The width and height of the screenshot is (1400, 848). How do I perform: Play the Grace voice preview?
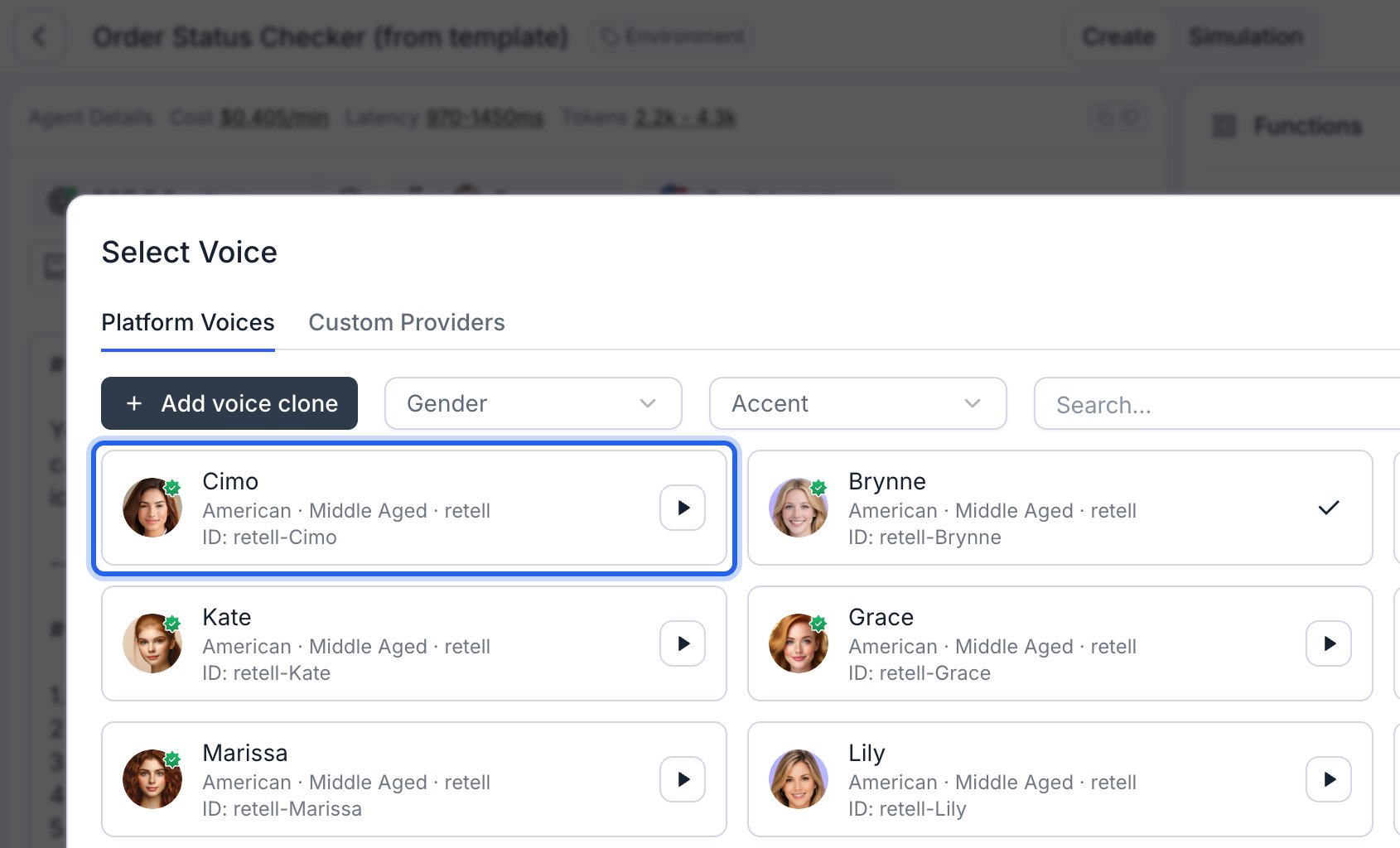(1329, 643)
